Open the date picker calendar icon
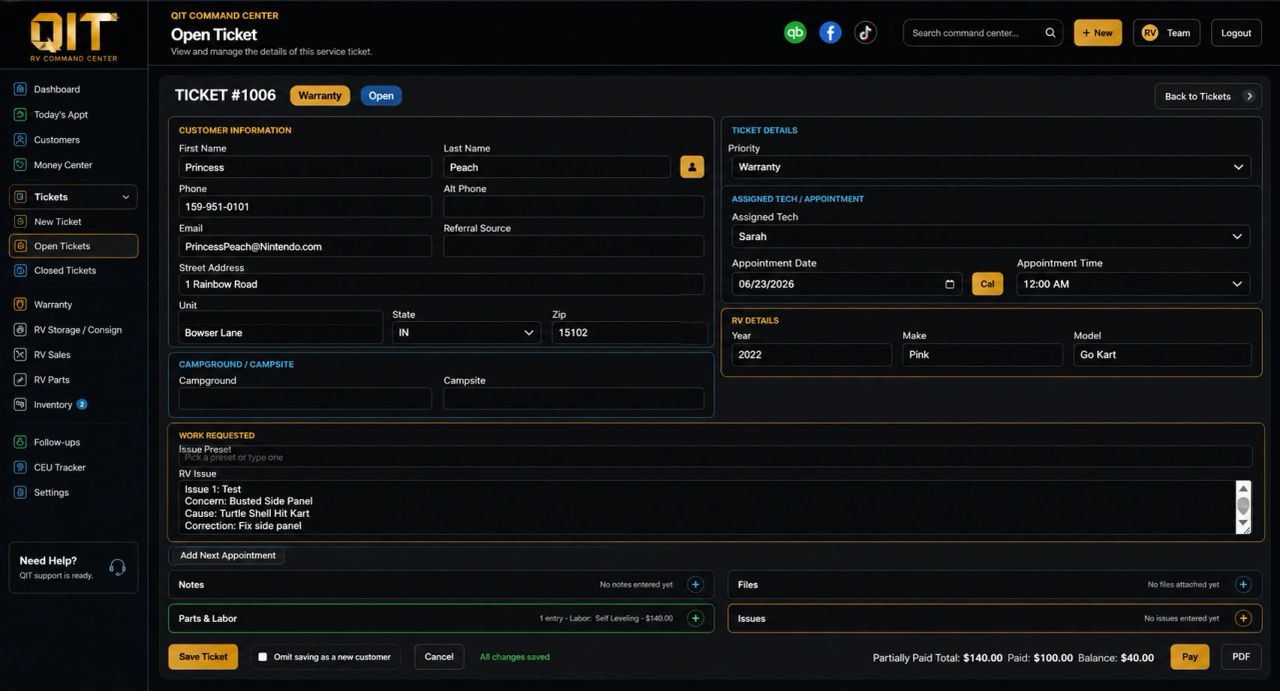The image size is (1280, 691). [950, 284]
